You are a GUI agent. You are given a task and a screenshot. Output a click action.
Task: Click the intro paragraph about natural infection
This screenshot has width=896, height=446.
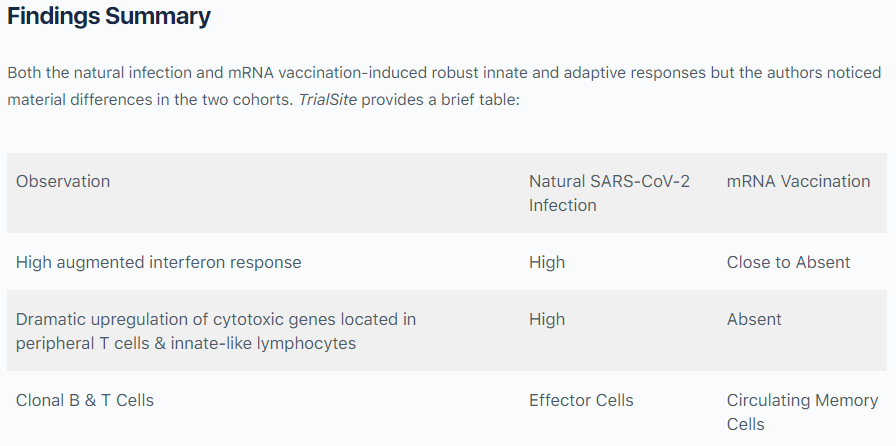(x=444, y=86)
